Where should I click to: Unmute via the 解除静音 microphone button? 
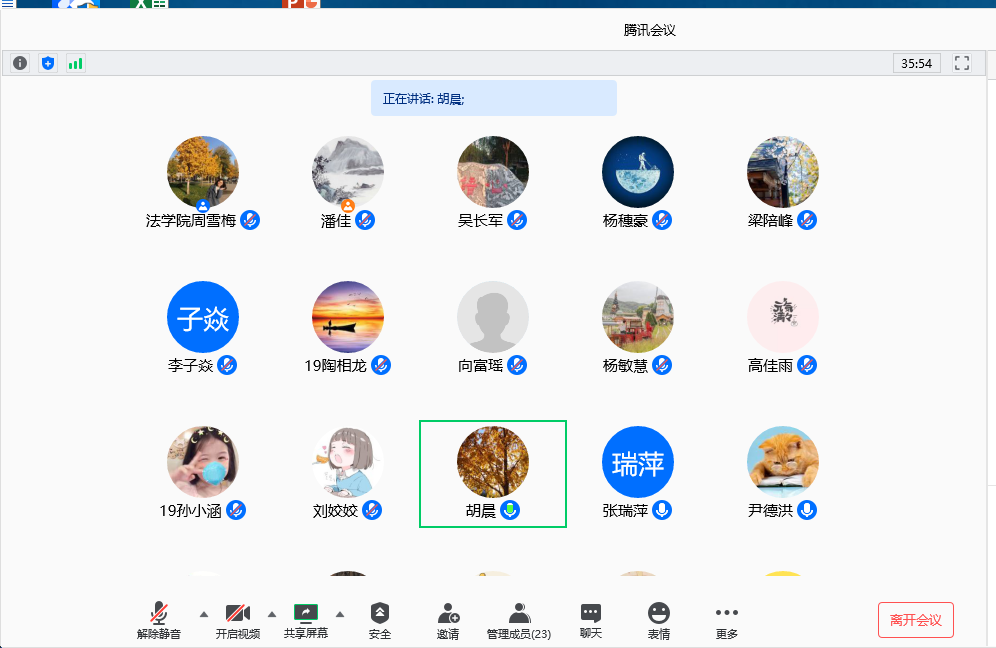coord(159,621)
